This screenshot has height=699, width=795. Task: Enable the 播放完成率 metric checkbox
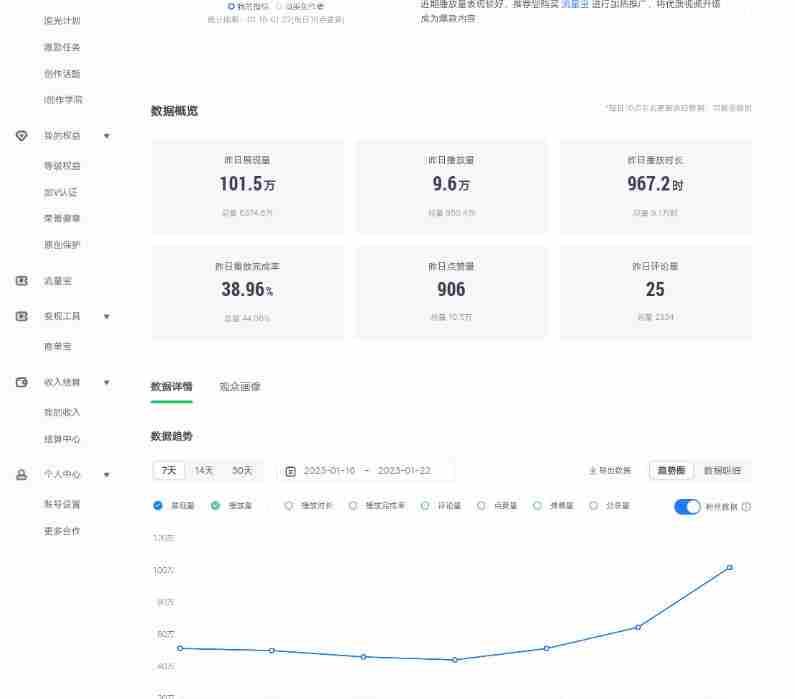pos(353,505)
